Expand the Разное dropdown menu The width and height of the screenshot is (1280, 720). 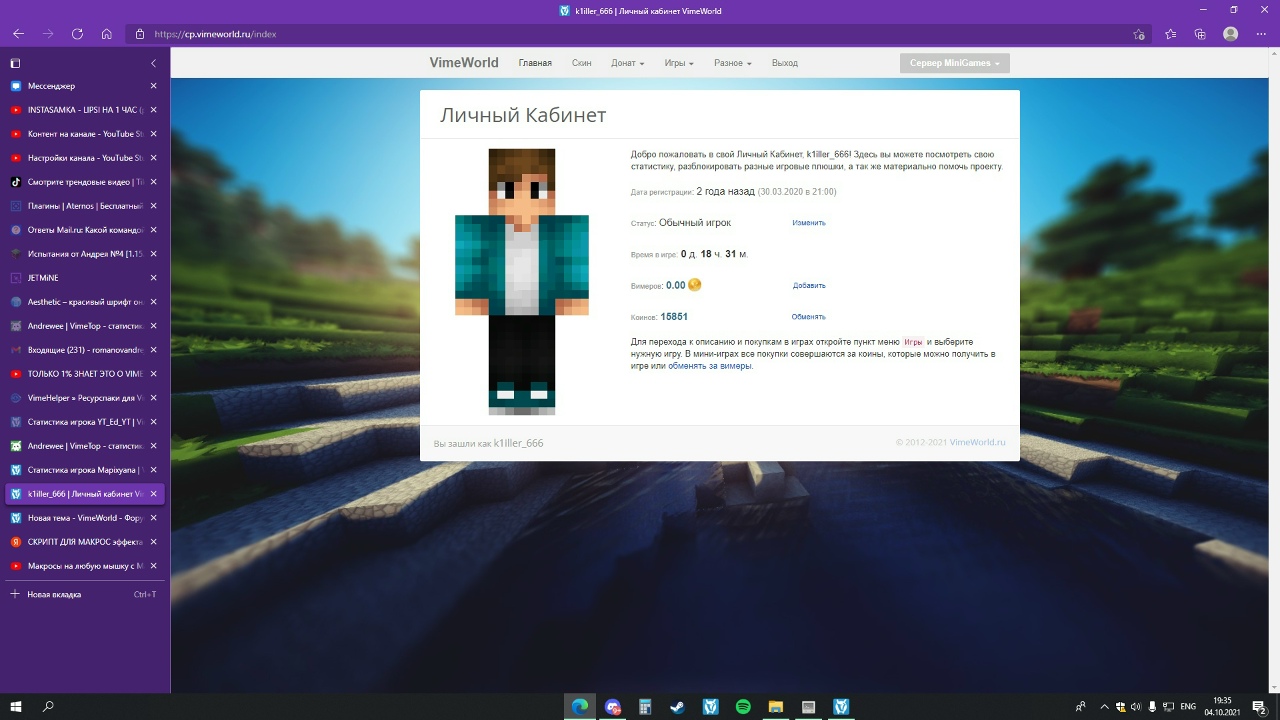pos(732,63)
